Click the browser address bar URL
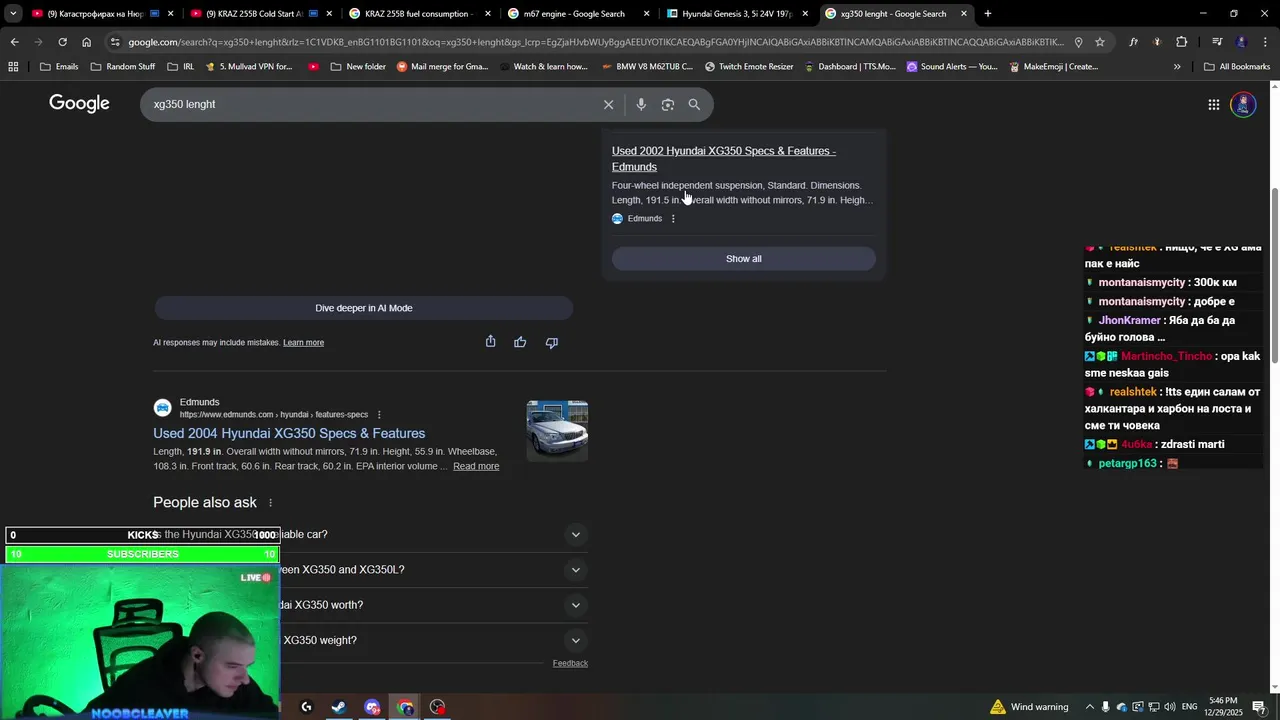Image resolution: width=1280 pixels, height=720 pixels. [x=595, y=42]
